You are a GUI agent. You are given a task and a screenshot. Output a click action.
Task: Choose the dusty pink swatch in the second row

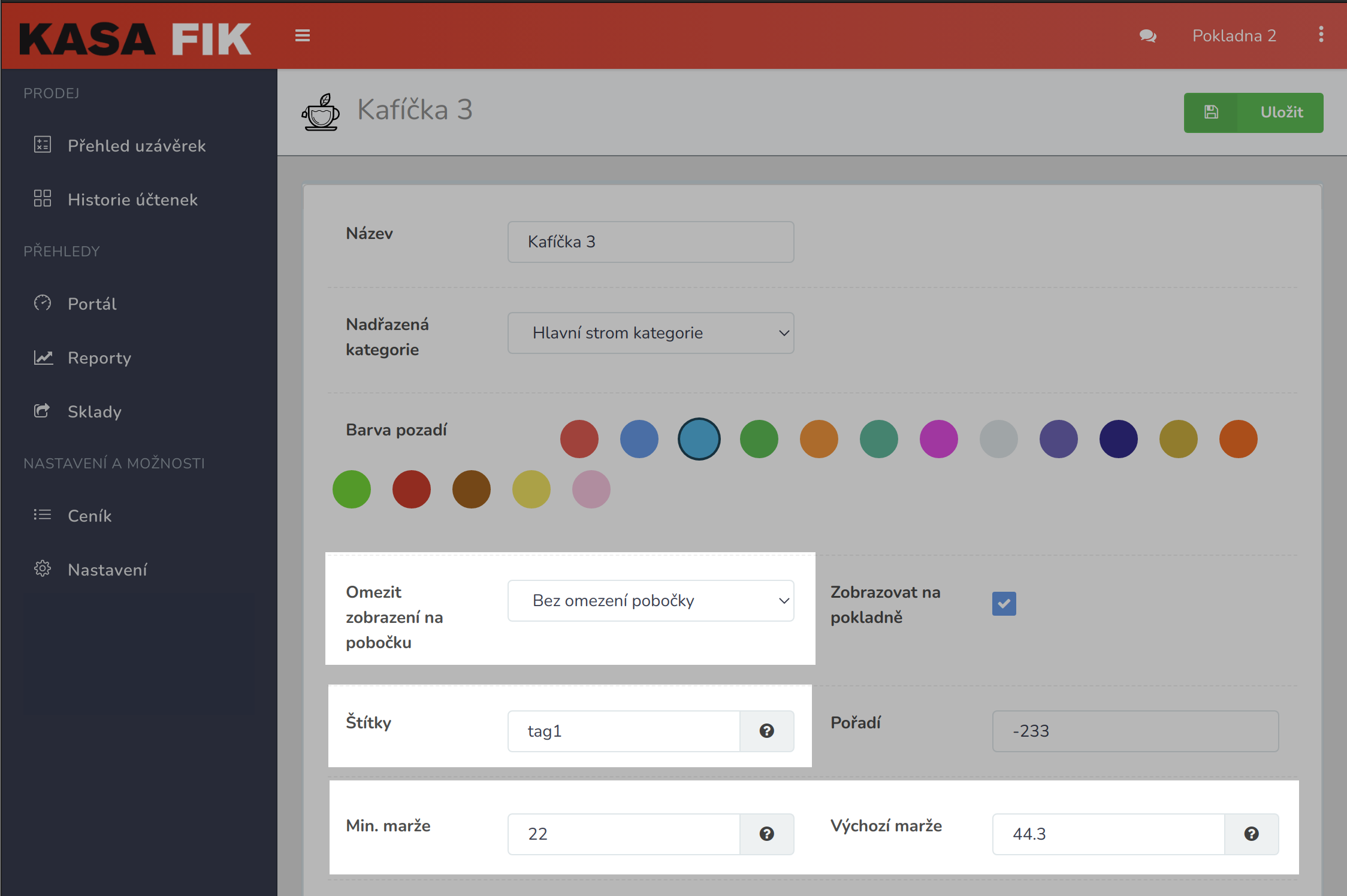tap(591, 489)
